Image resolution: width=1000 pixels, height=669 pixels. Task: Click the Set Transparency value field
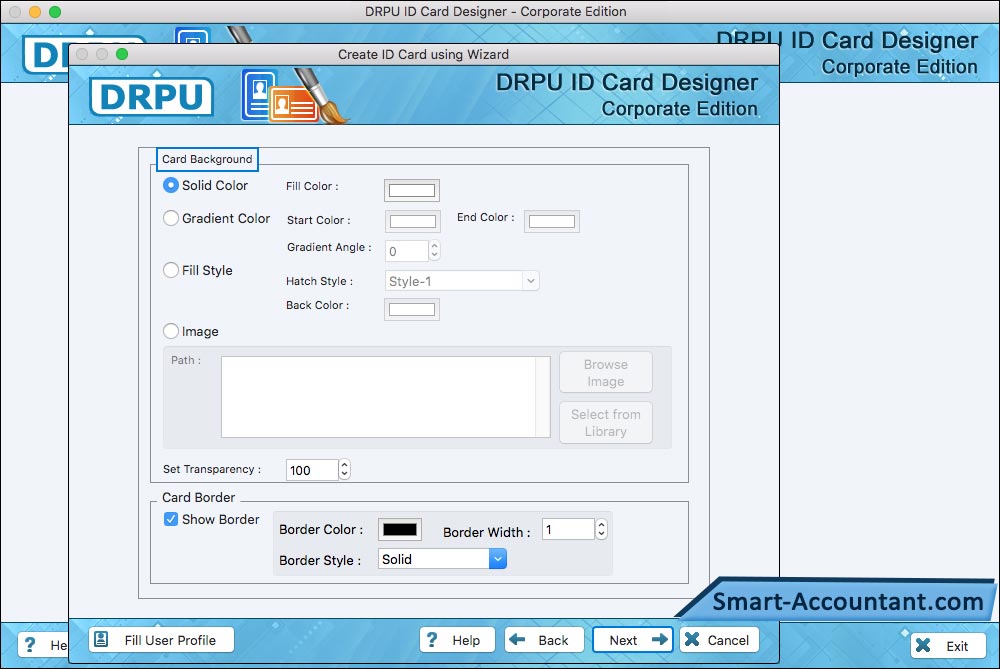[x=312, y=470]
